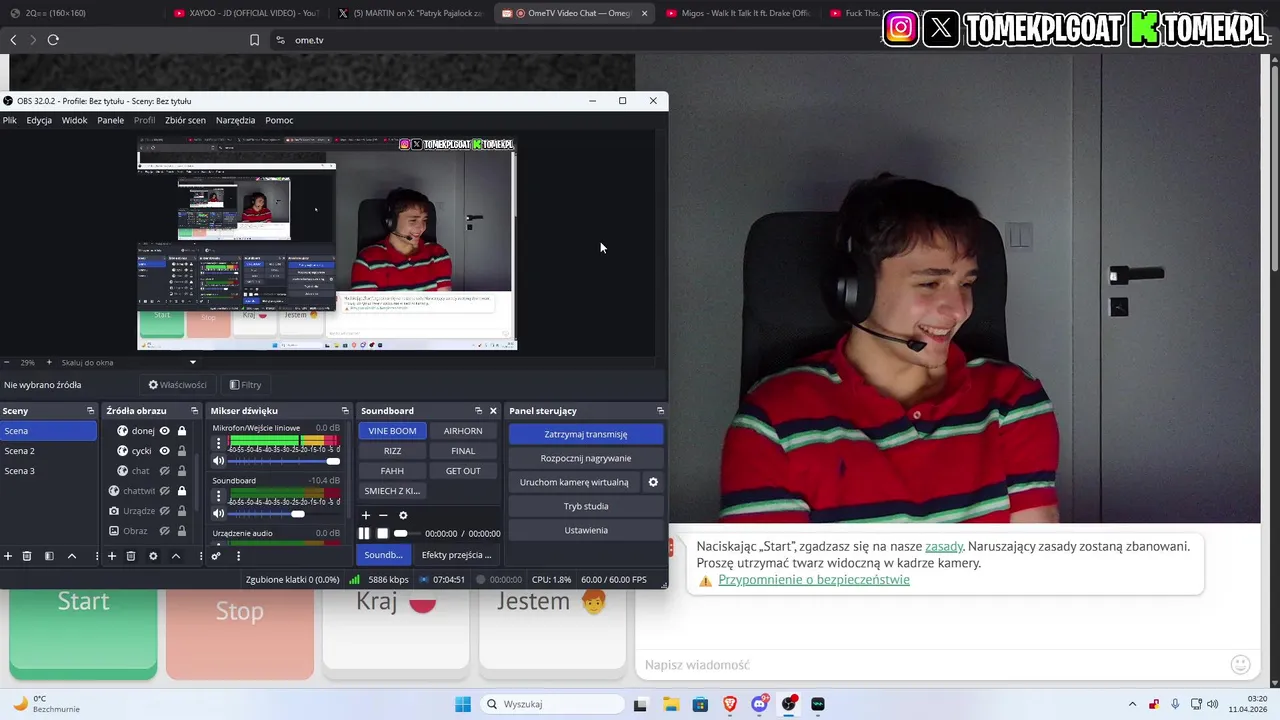Zoom in preview with plus button
Viewport: 1280px width, 720px height.
pos(48,362)
